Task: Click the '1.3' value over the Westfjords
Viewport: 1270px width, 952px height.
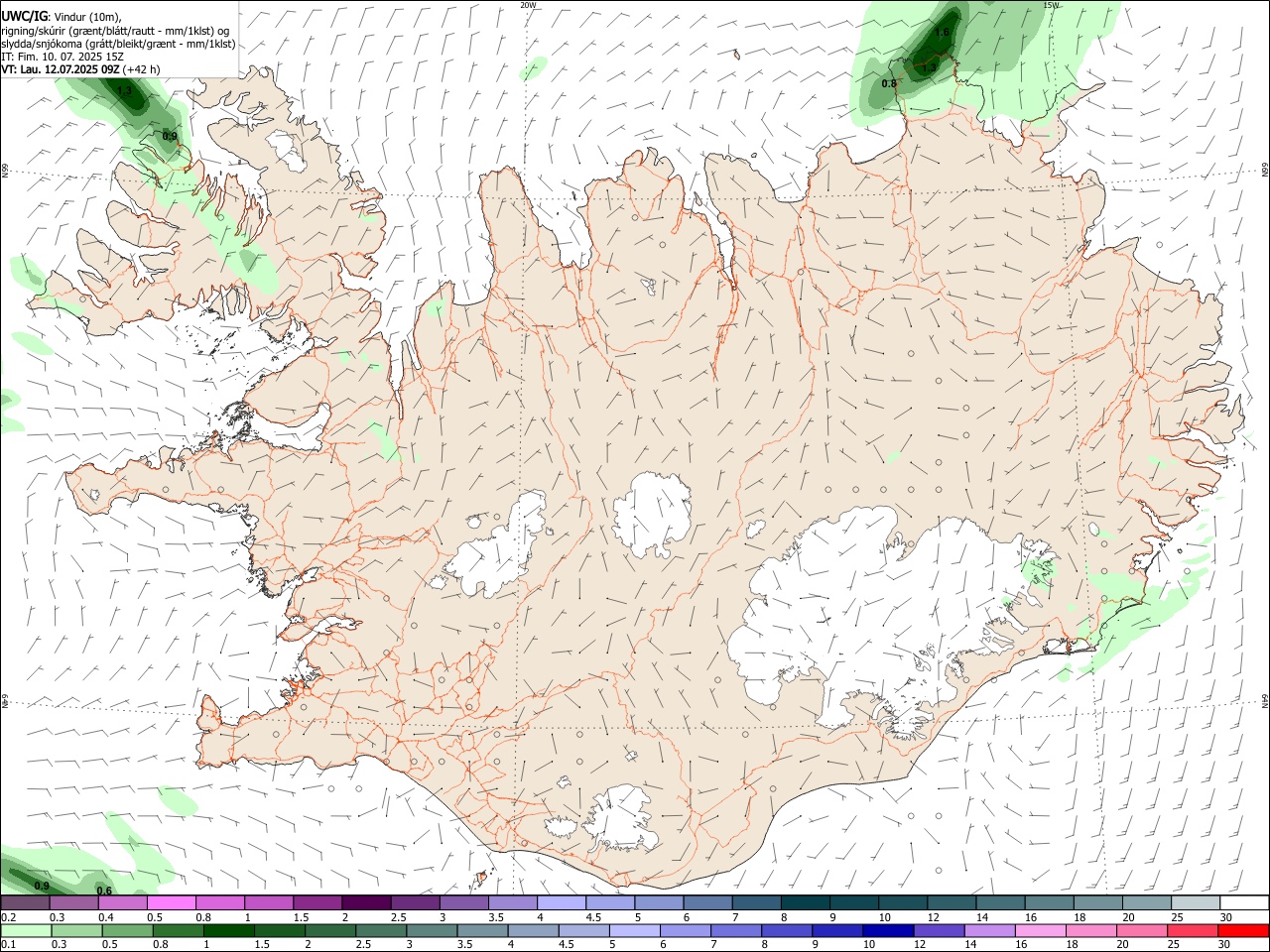Action: [125, 91]
